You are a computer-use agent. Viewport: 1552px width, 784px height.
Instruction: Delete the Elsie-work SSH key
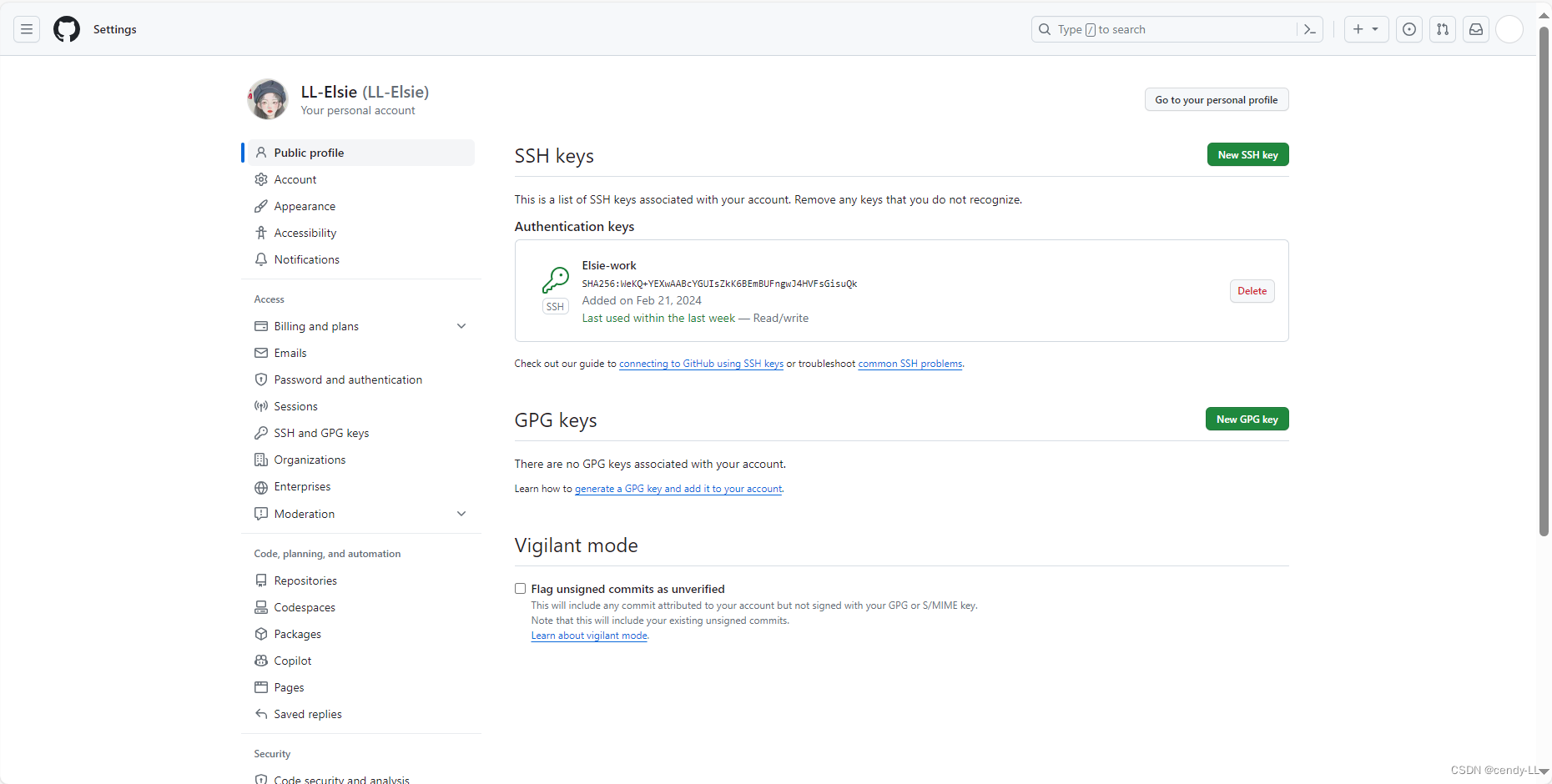click(1252, 291)
